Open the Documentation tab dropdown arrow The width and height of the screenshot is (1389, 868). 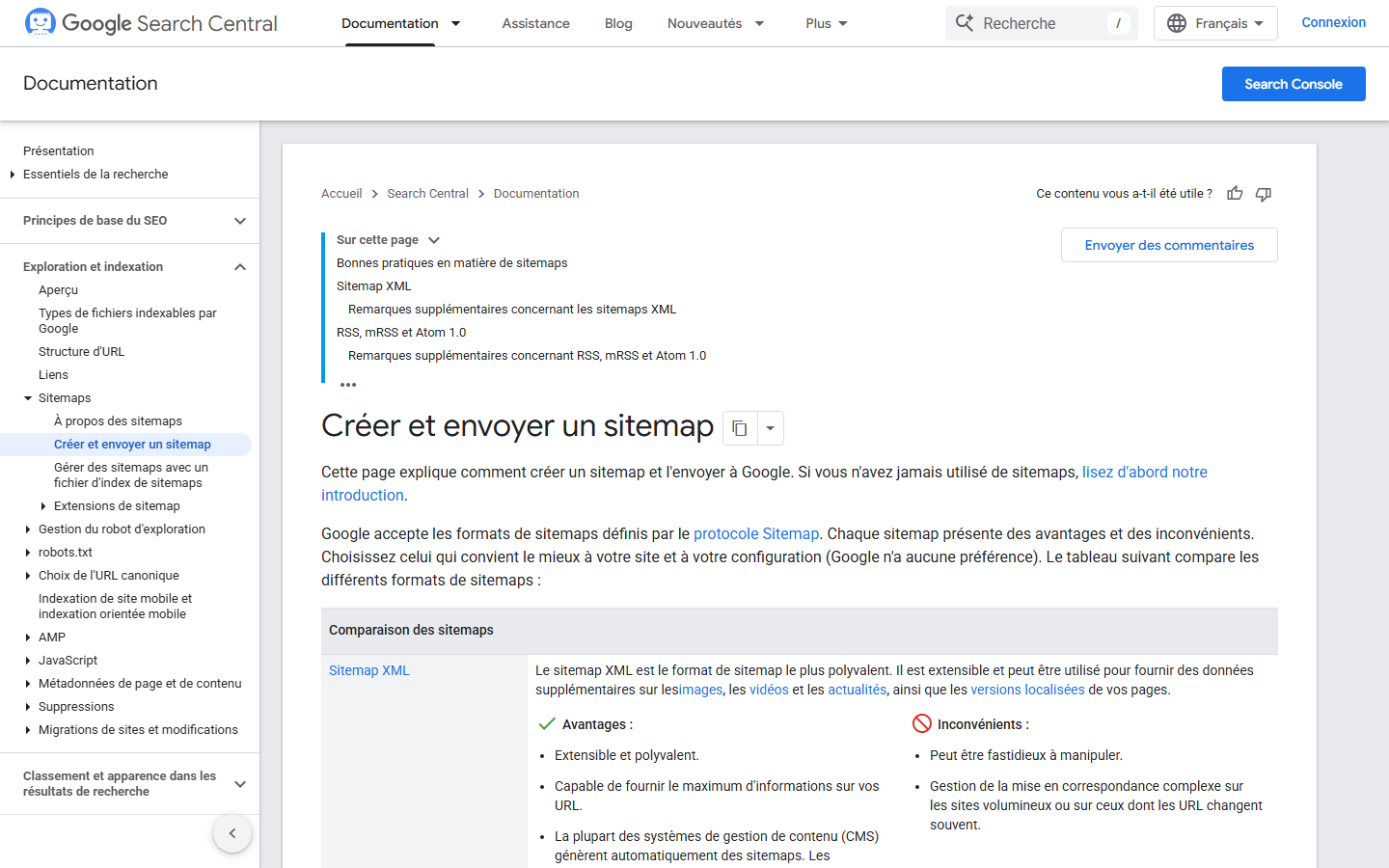pyautogui.click(x=456, y=23)
